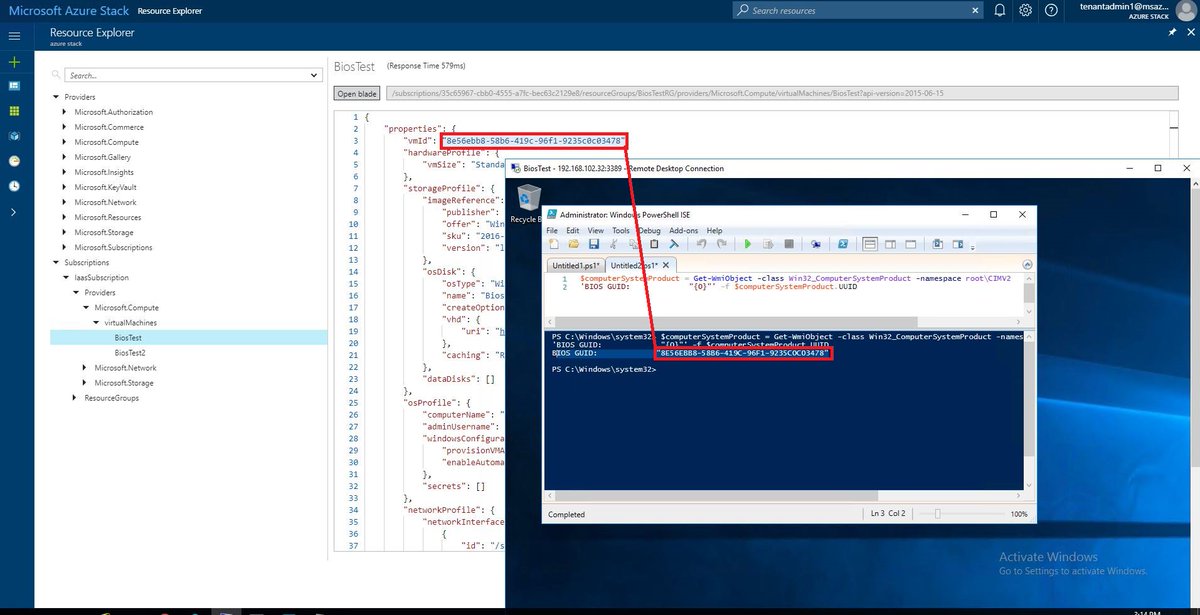This screenshot has height=615, width=1200.
Task: Select the BiosTest virtual machine
Action: pos(128,338)
